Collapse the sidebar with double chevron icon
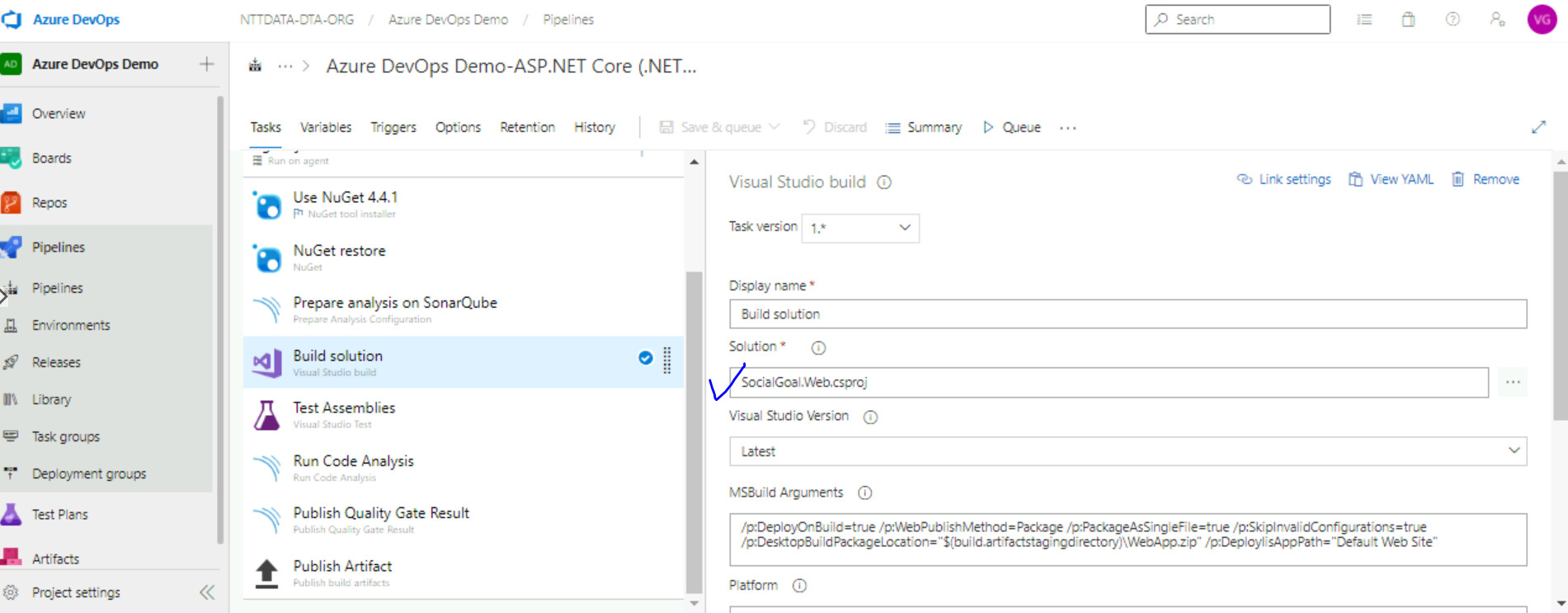 point(207,592)
